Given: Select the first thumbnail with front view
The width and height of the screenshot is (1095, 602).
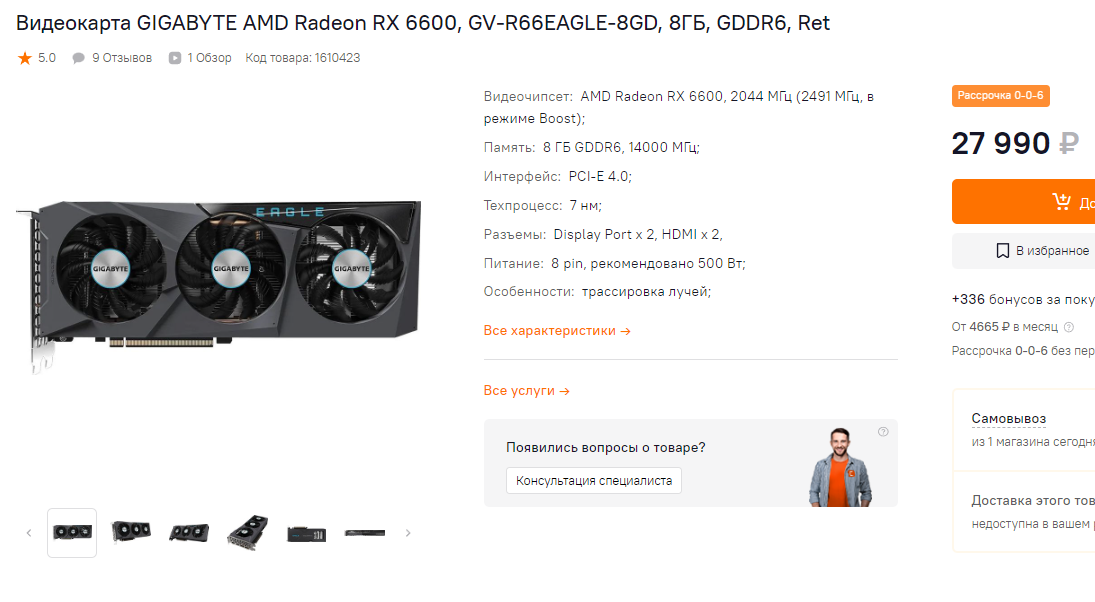Looking at the screenshot, I should [x=72, y=533].
